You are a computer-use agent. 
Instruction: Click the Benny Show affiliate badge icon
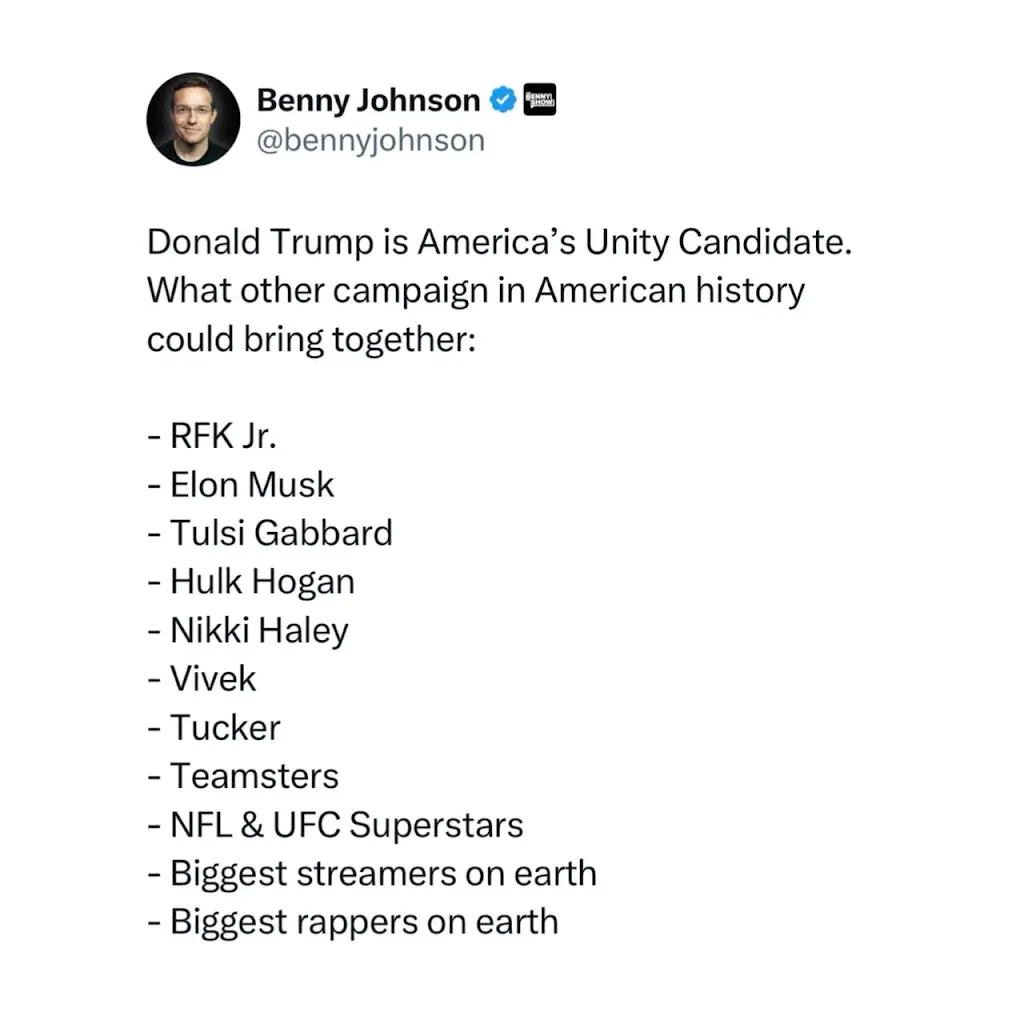[539, 99]
